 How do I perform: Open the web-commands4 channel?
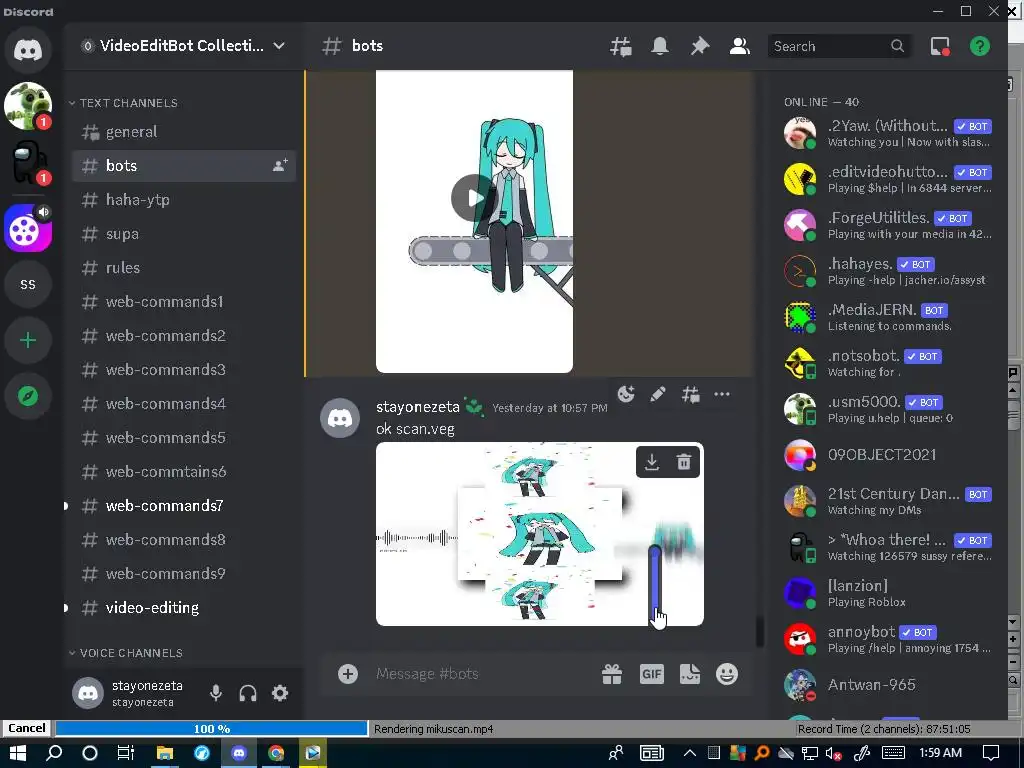[x=184, y=404]
